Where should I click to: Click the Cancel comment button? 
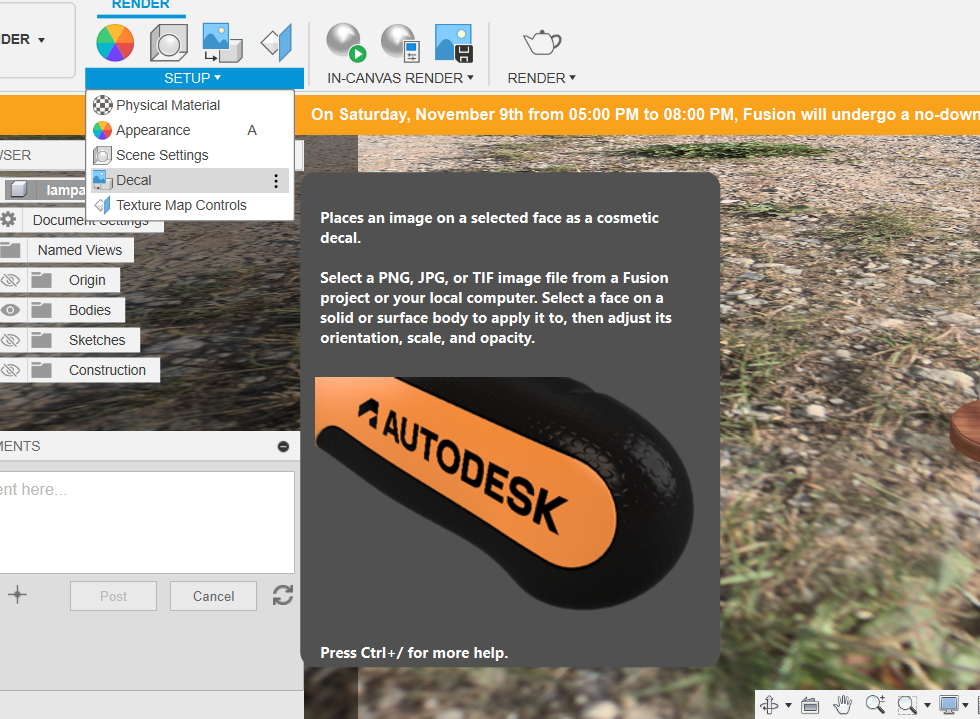[213, 596]
